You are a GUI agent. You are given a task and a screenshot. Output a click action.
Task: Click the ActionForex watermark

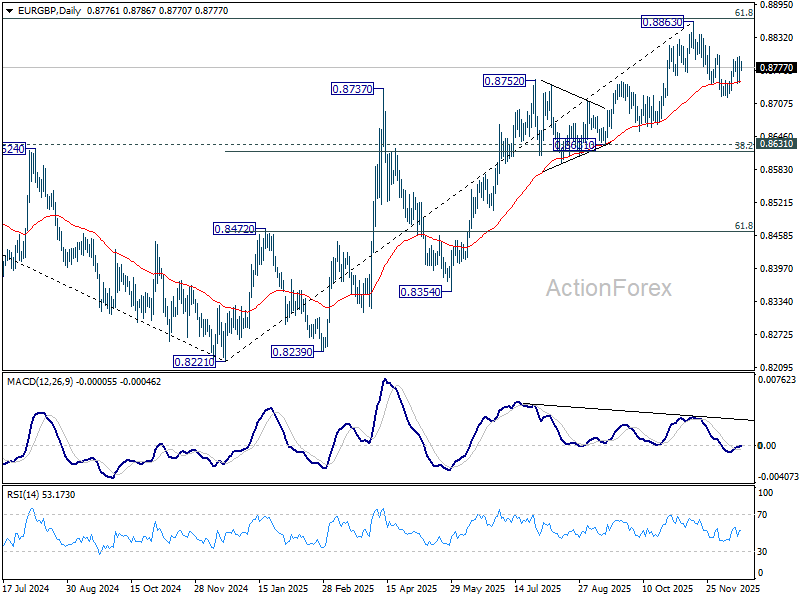coord(606,289)
